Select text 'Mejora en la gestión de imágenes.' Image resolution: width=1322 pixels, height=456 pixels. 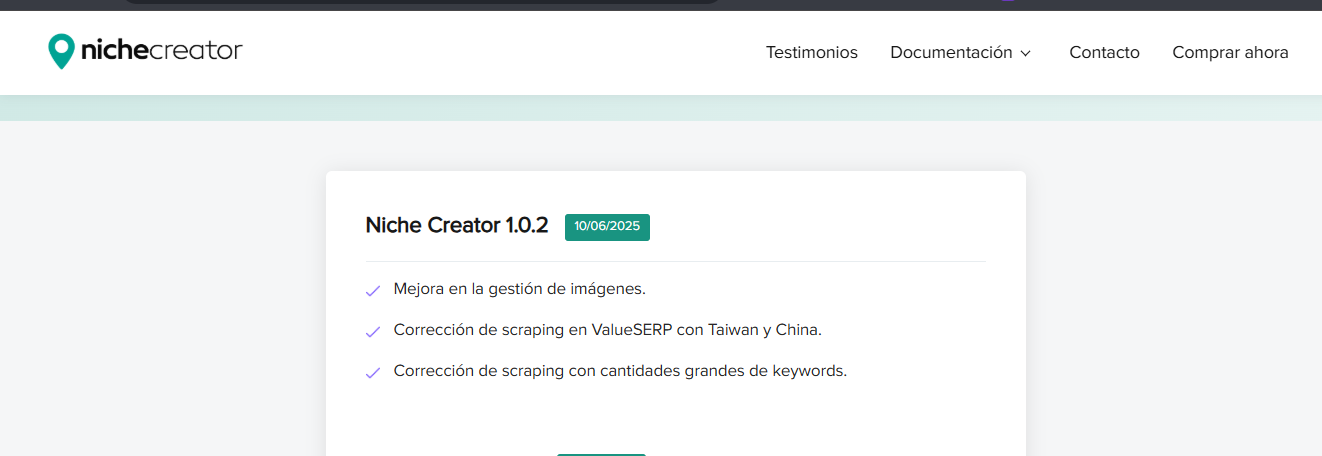(520, 289)
